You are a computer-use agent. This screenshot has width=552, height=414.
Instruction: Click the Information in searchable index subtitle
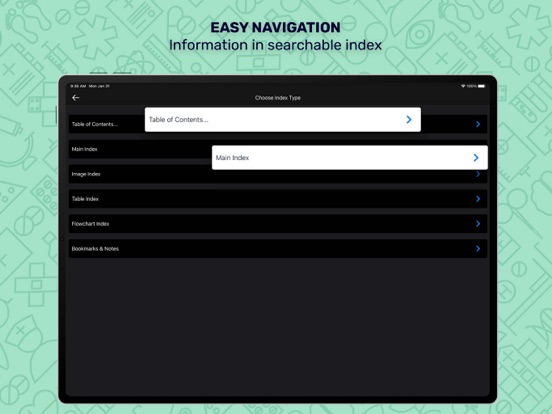coord(276,45)
